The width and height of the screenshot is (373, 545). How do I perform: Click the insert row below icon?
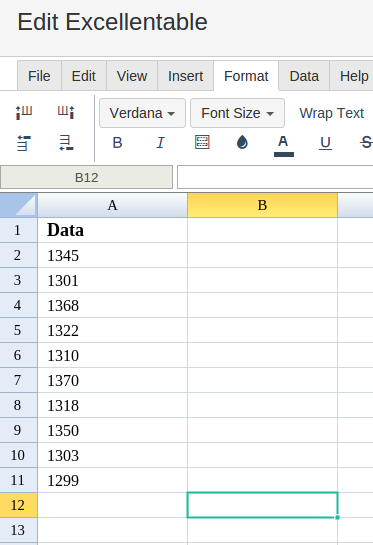click(66, 143)
